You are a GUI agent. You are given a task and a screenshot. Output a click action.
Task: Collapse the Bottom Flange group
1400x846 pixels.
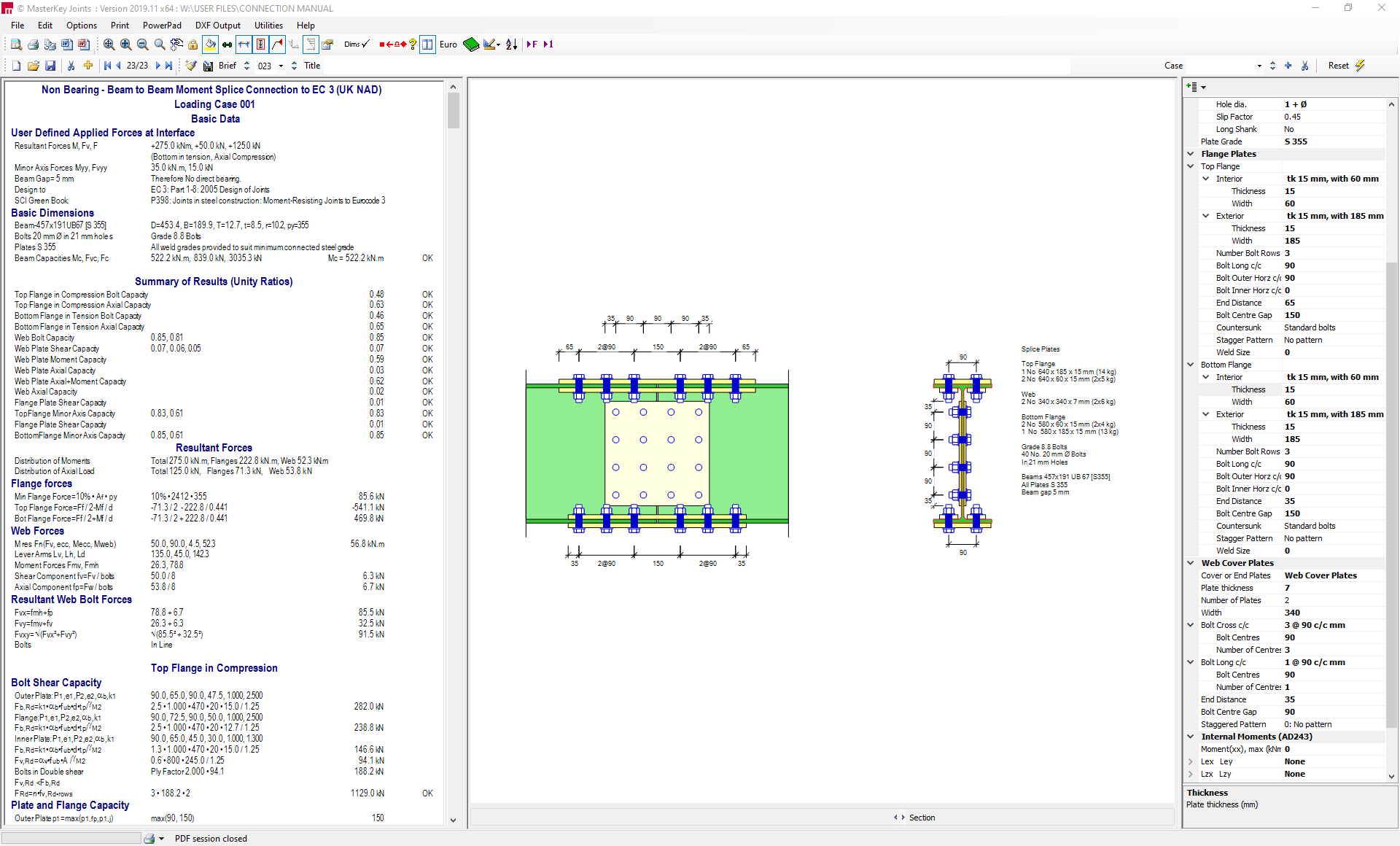click(x=1191, y=365)
